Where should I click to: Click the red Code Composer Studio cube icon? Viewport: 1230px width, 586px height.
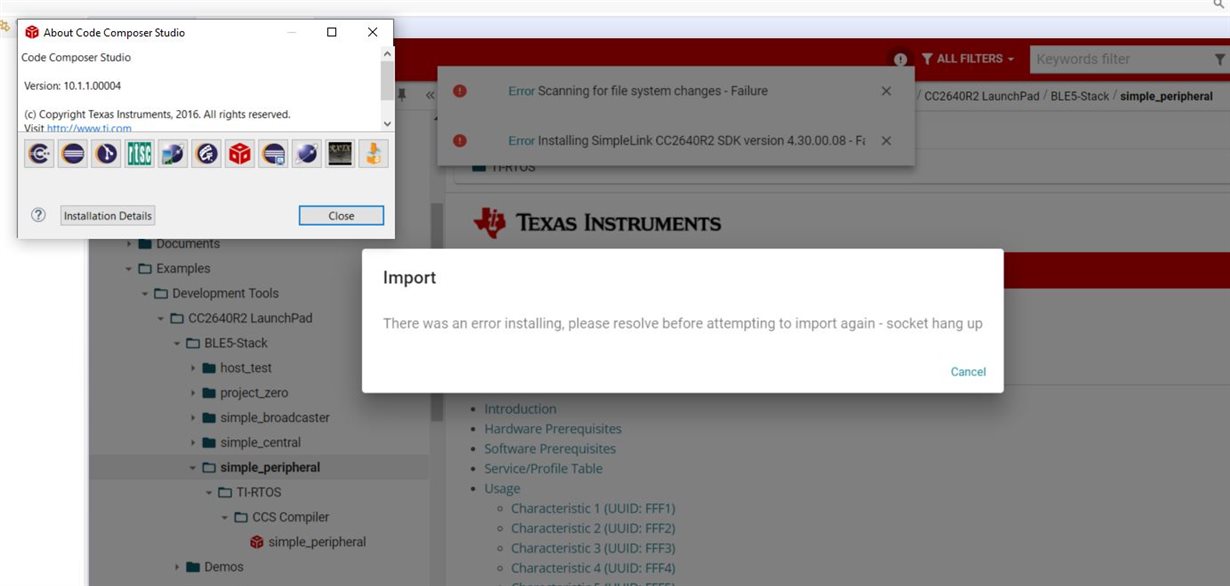(240, 154)
